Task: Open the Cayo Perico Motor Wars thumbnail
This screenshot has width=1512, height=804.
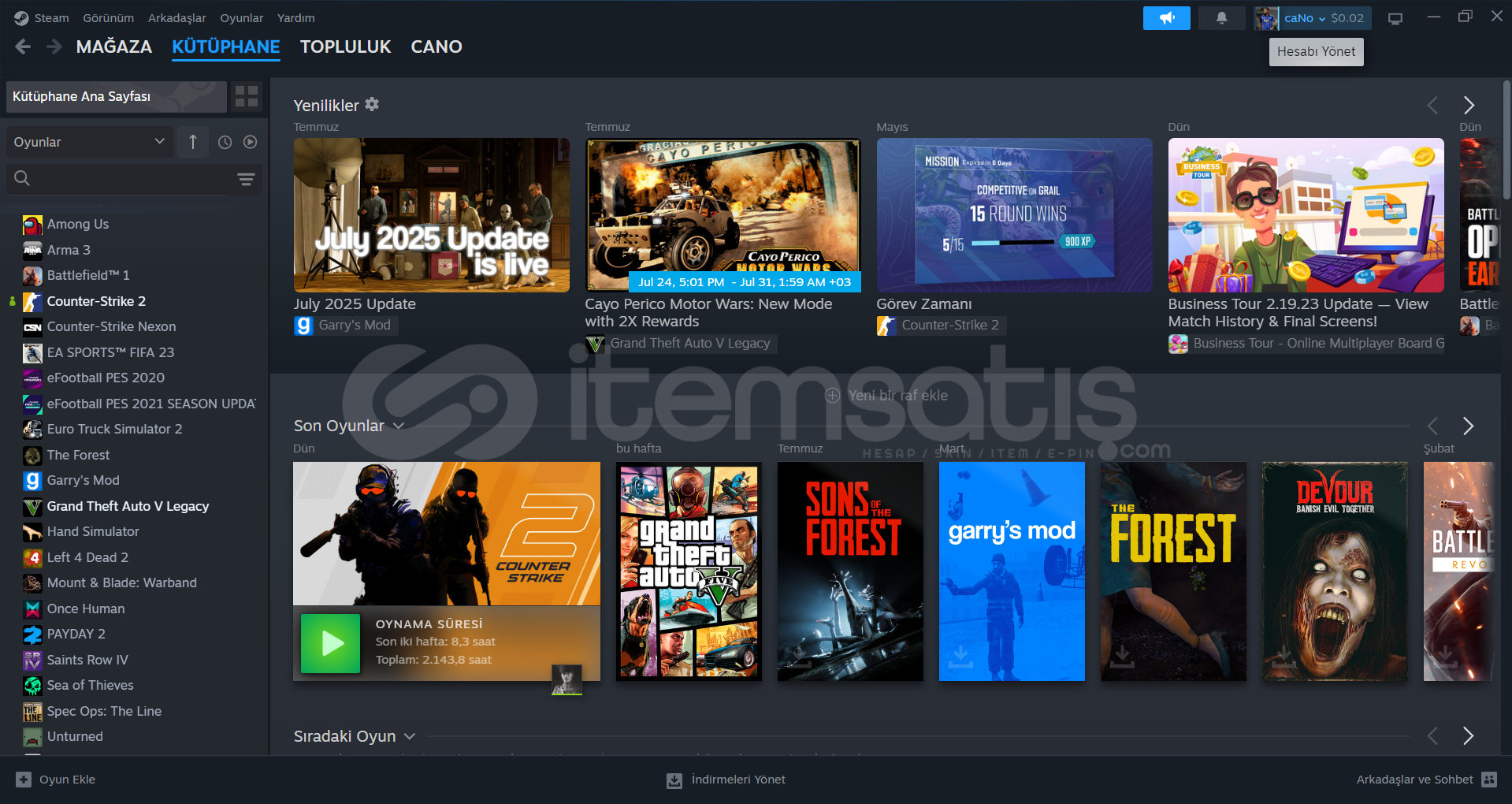Action: 723,215
